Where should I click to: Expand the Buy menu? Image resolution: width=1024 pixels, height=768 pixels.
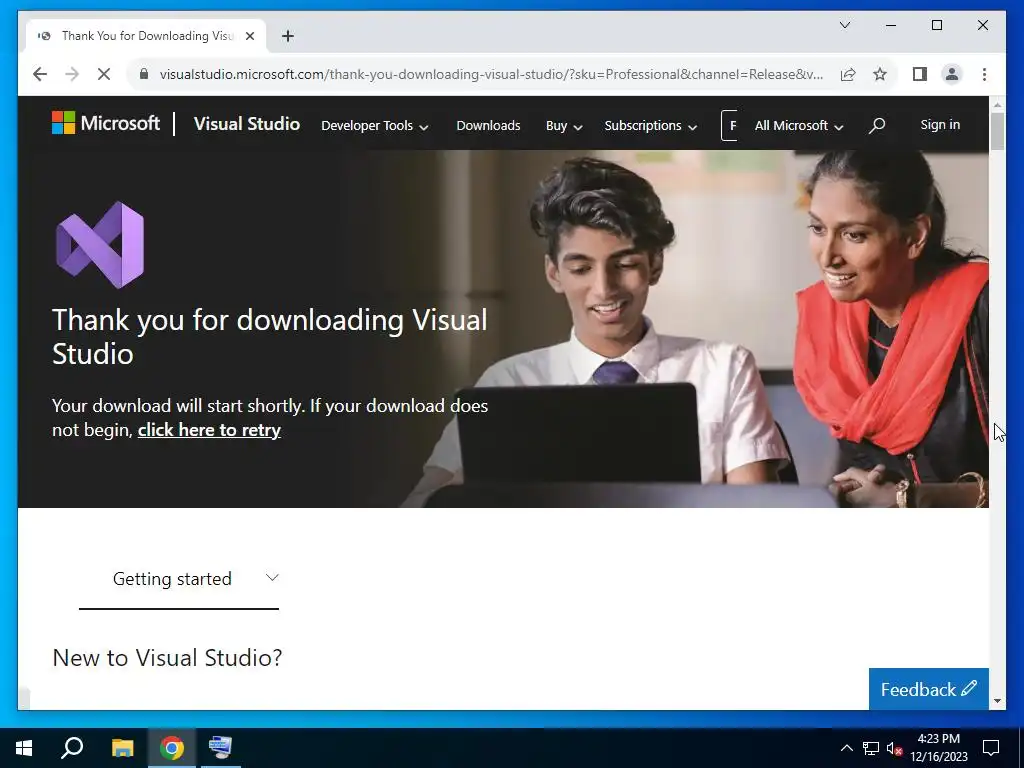pos(564,125)
